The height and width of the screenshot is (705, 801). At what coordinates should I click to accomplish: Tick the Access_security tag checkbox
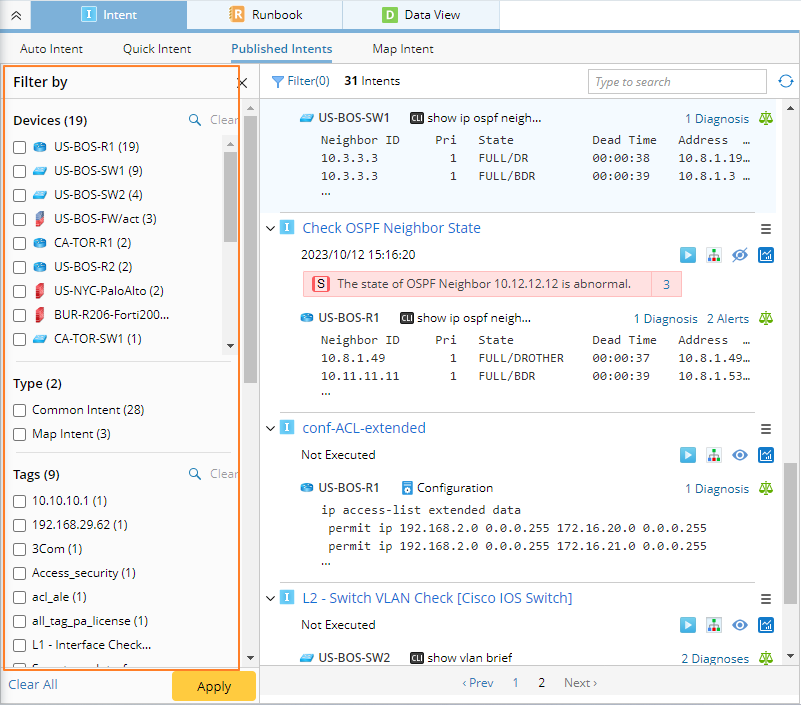pyautogui.click(x=20, y=573)
